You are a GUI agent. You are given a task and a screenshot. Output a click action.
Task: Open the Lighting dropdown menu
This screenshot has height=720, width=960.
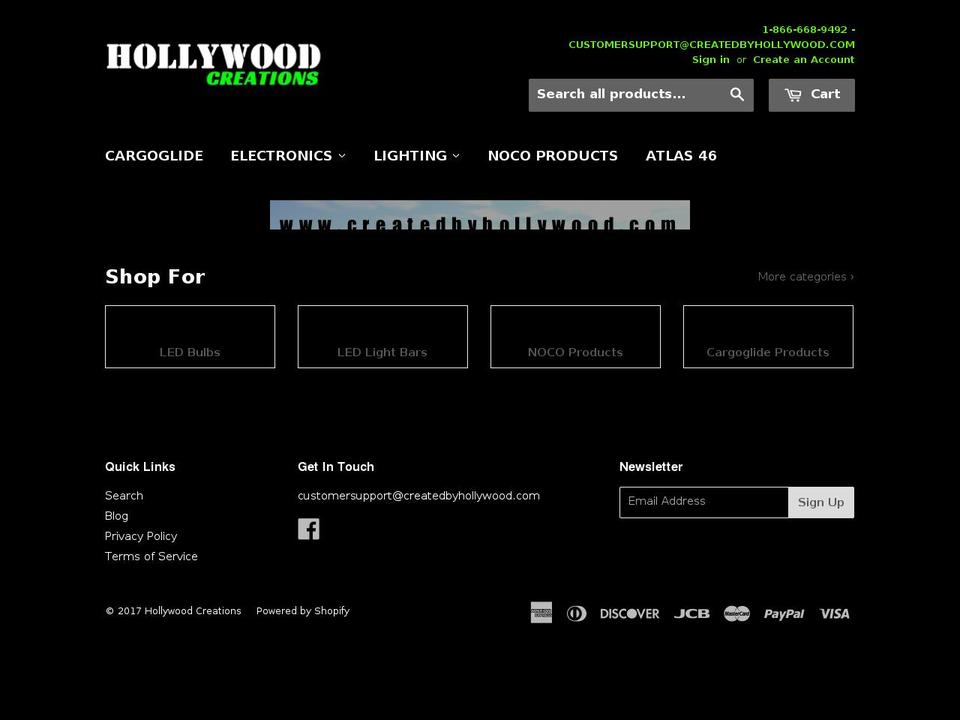point(416,156)
